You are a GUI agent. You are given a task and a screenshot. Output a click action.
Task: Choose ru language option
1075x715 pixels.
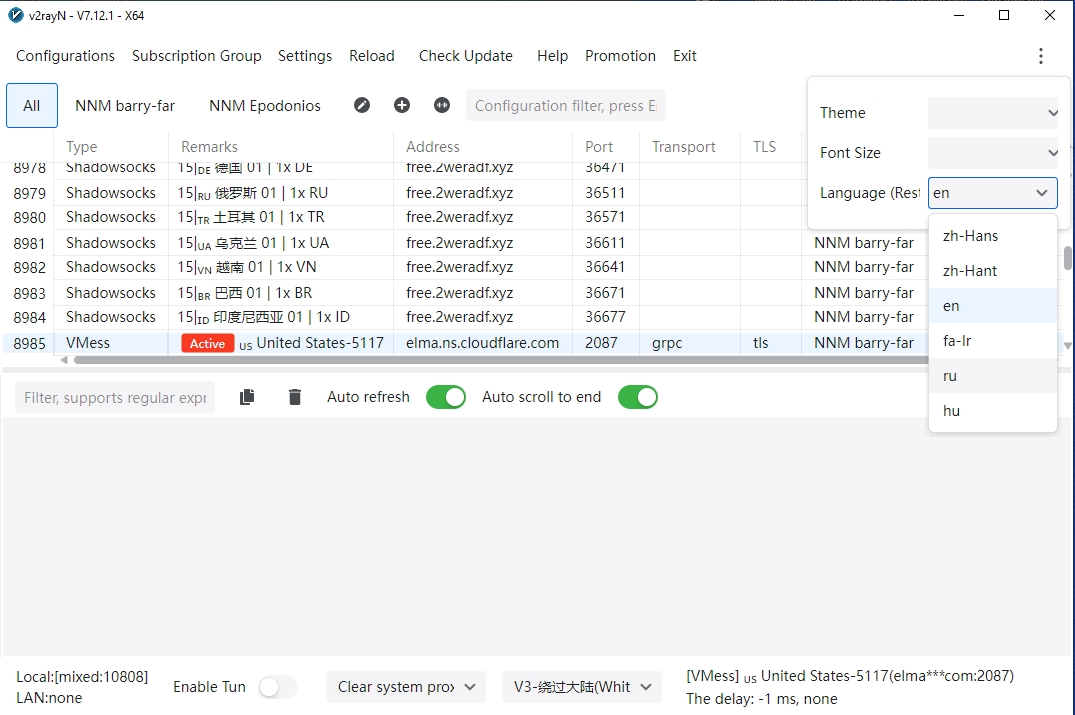993,376
